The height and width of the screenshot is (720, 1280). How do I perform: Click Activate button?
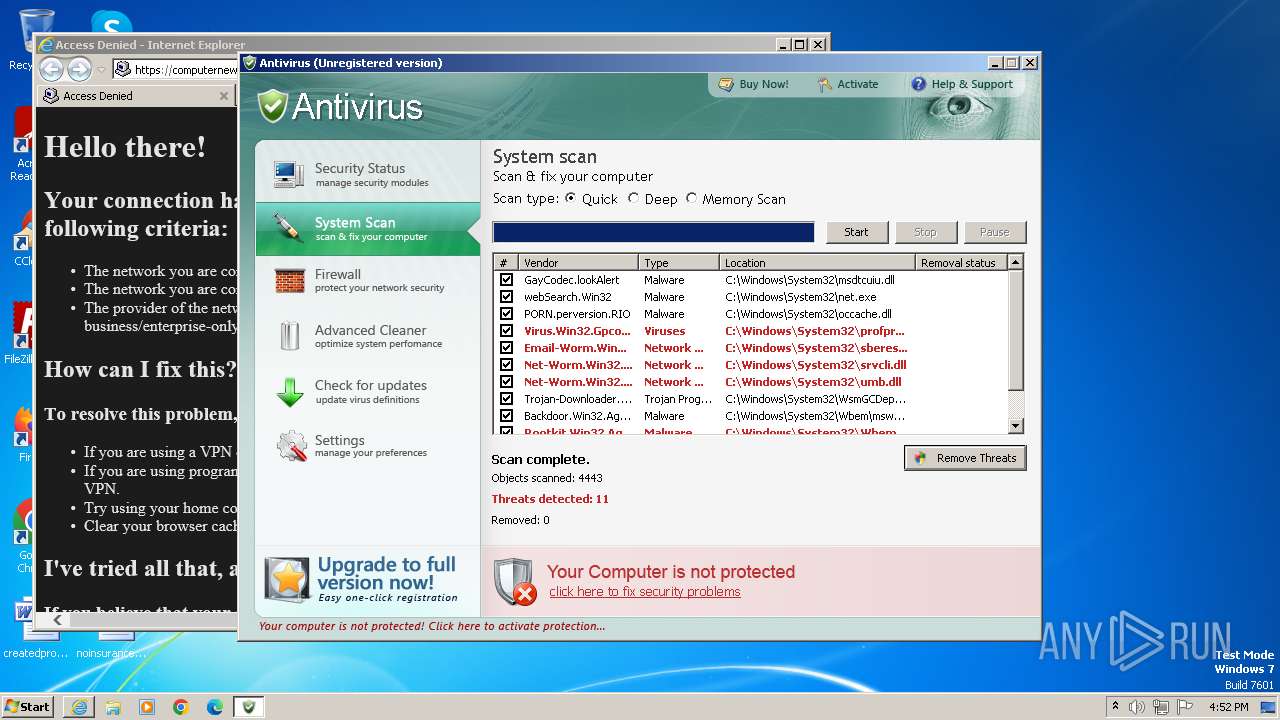(x=847, y=85)
